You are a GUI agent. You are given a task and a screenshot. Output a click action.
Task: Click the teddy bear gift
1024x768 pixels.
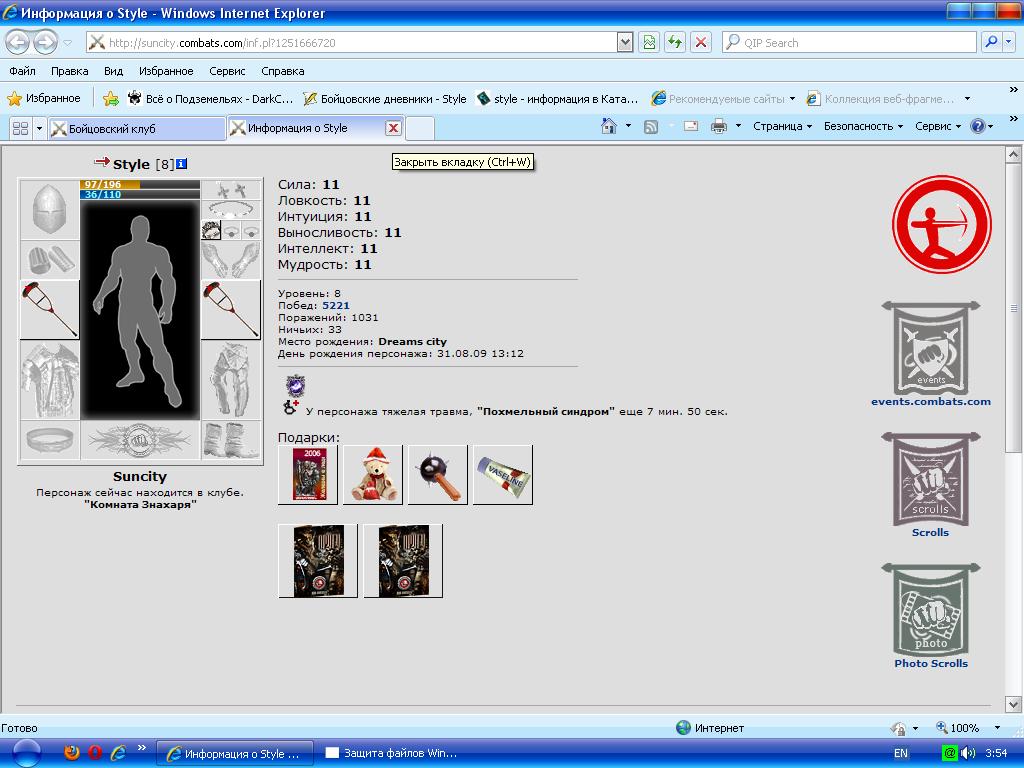tap(373, 475)
